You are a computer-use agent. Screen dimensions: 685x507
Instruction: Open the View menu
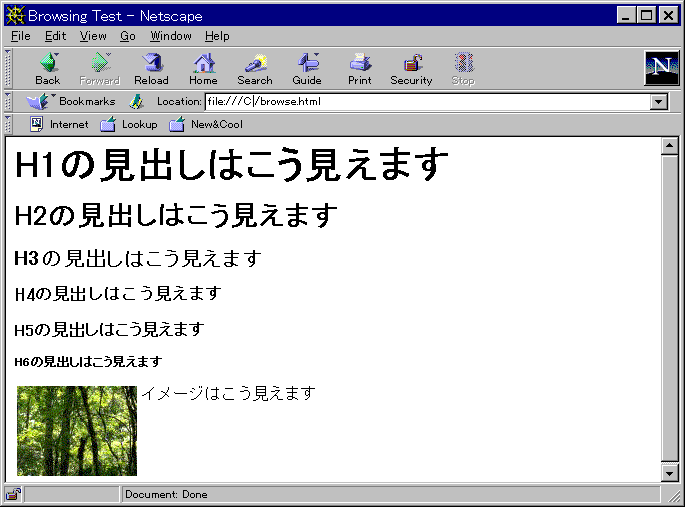[93, 36]
